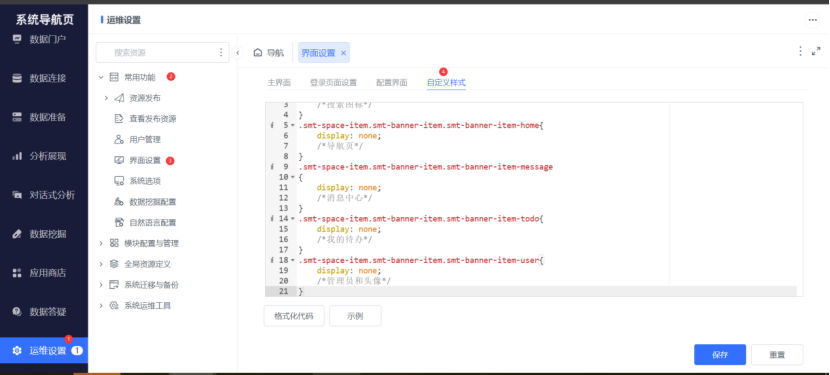Click the info marker on line 9
This screenshot has width=830, height=375.
(271, 167)
